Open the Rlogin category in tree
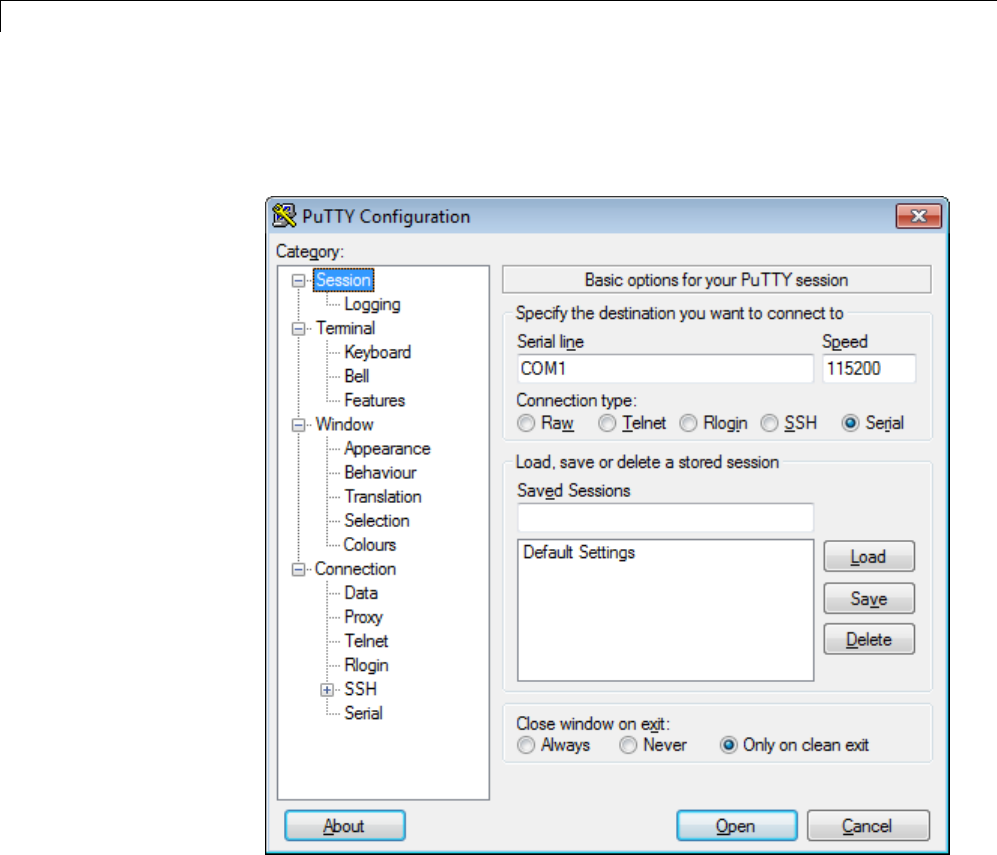997x855 pixels. pyautogui.click(x=366, y=665)
